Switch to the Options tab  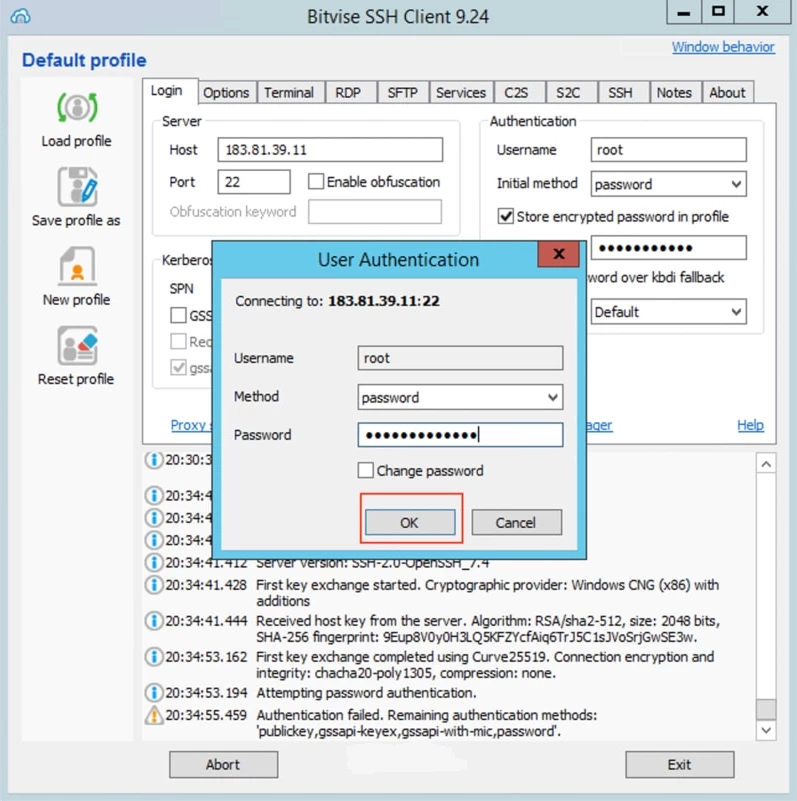[226, 92]
